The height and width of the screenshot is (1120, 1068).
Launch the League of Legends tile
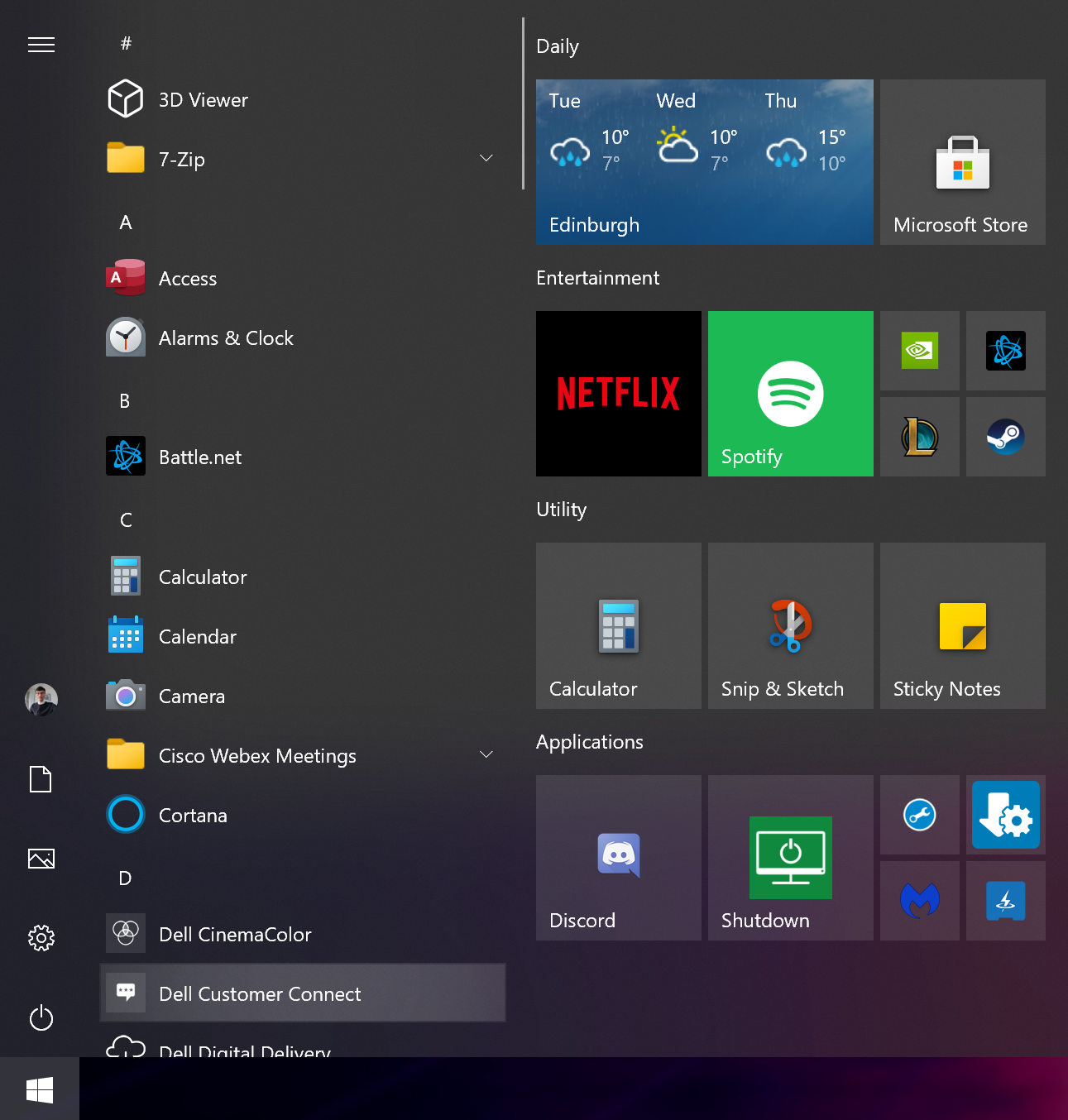(x=920, y=437)
